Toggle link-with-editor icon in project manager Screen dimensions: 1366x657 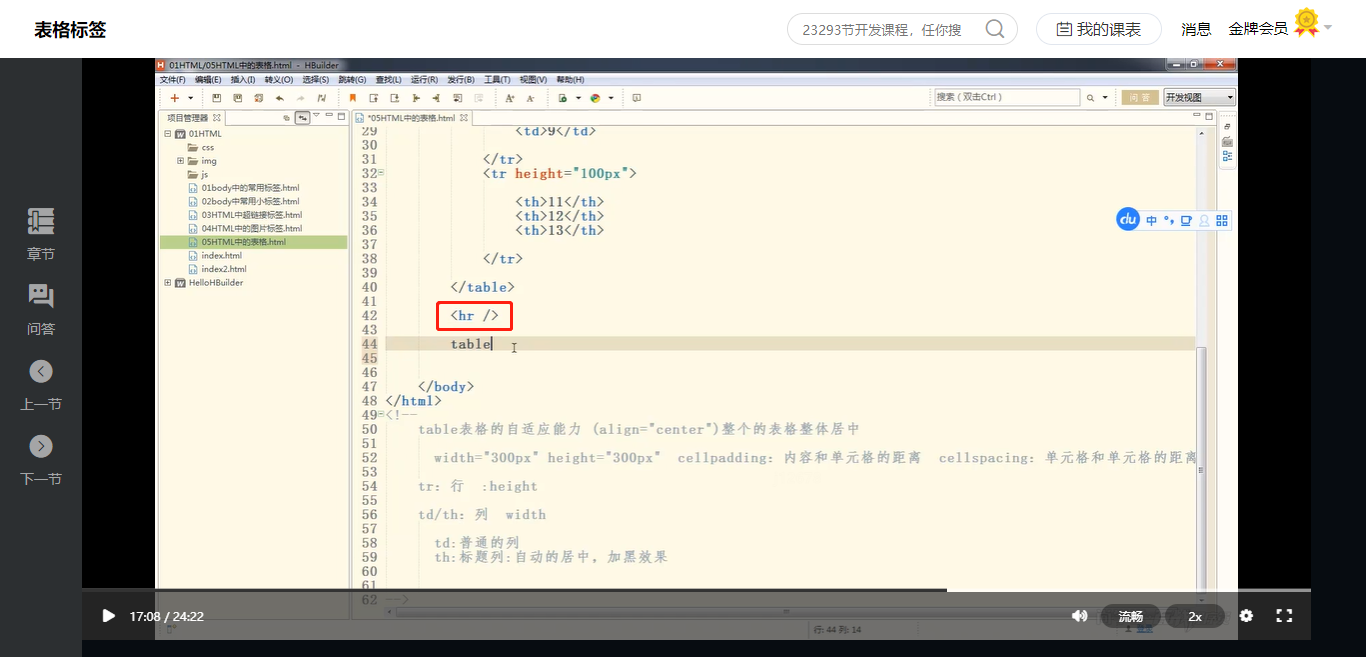[301, 118]
